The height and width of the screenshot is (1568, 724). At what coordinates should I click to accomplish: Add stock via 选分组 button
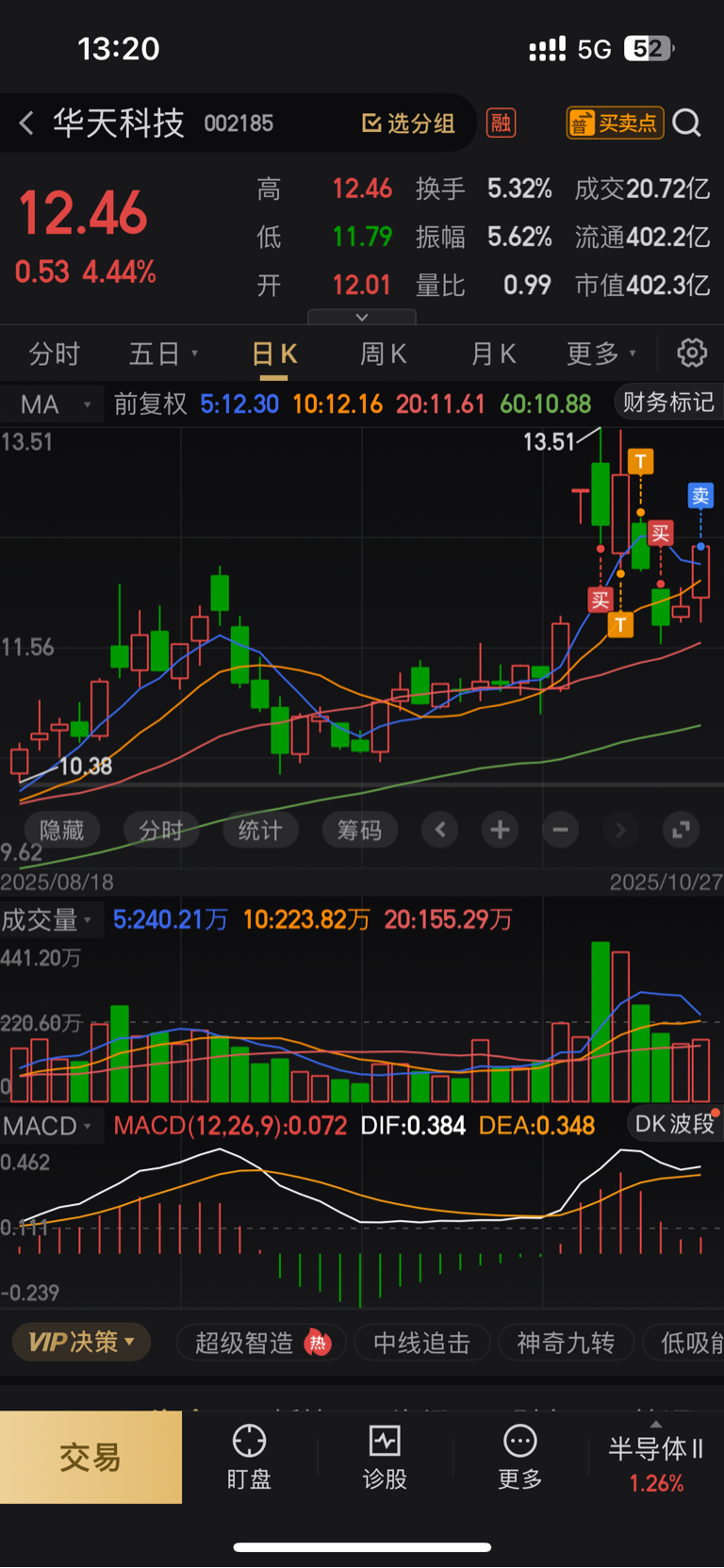point(408,124)
